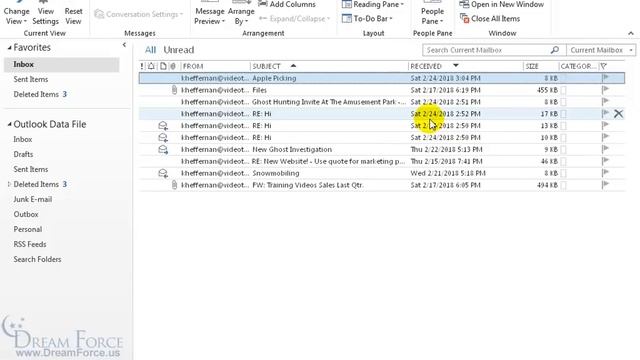Sort by Categories column header

(578, 66)
